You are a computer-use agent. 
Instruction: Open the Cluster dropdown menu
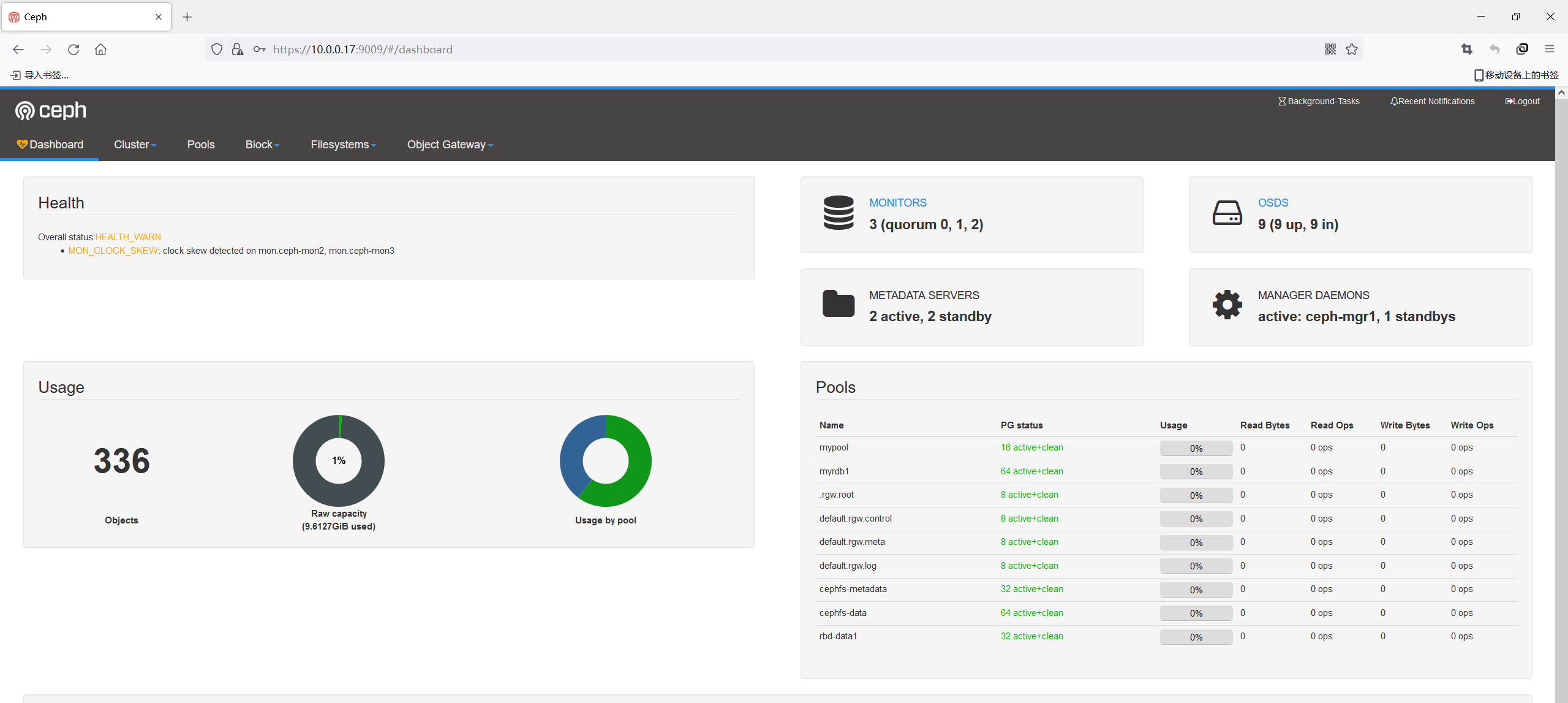(134, 145)
